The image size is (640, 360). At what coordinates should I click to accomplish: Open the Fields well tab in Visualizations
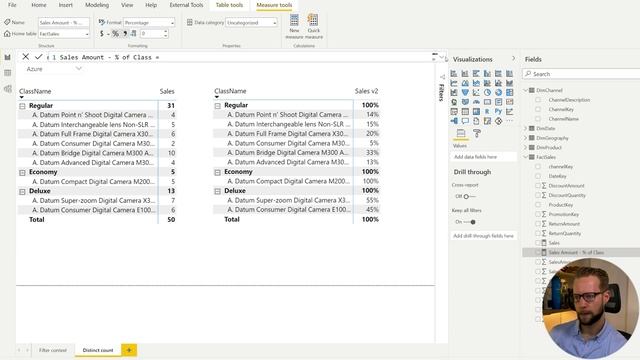click(461, 133)
